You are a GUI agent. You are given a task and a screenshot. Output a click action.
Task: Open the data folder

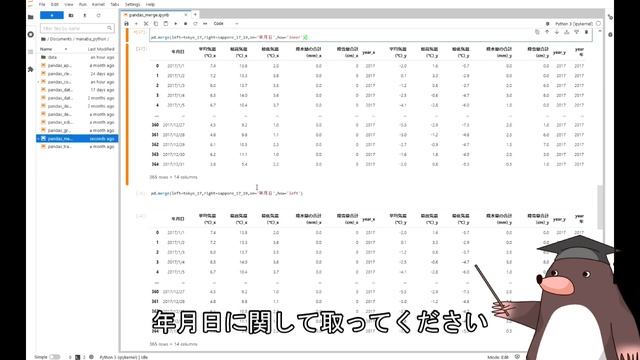coord(77,57)
